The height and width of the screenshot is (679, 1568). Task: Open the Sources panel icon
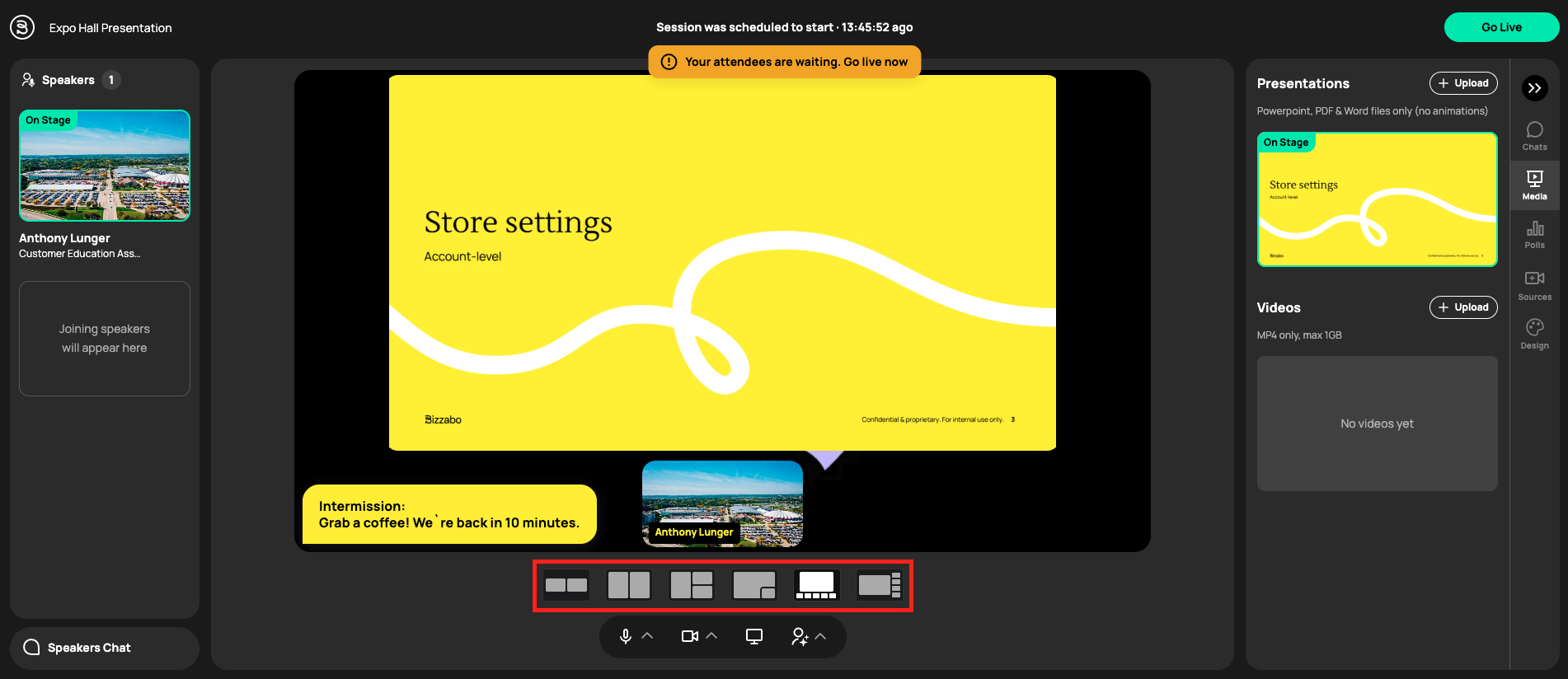click(x=1534, y=284)
